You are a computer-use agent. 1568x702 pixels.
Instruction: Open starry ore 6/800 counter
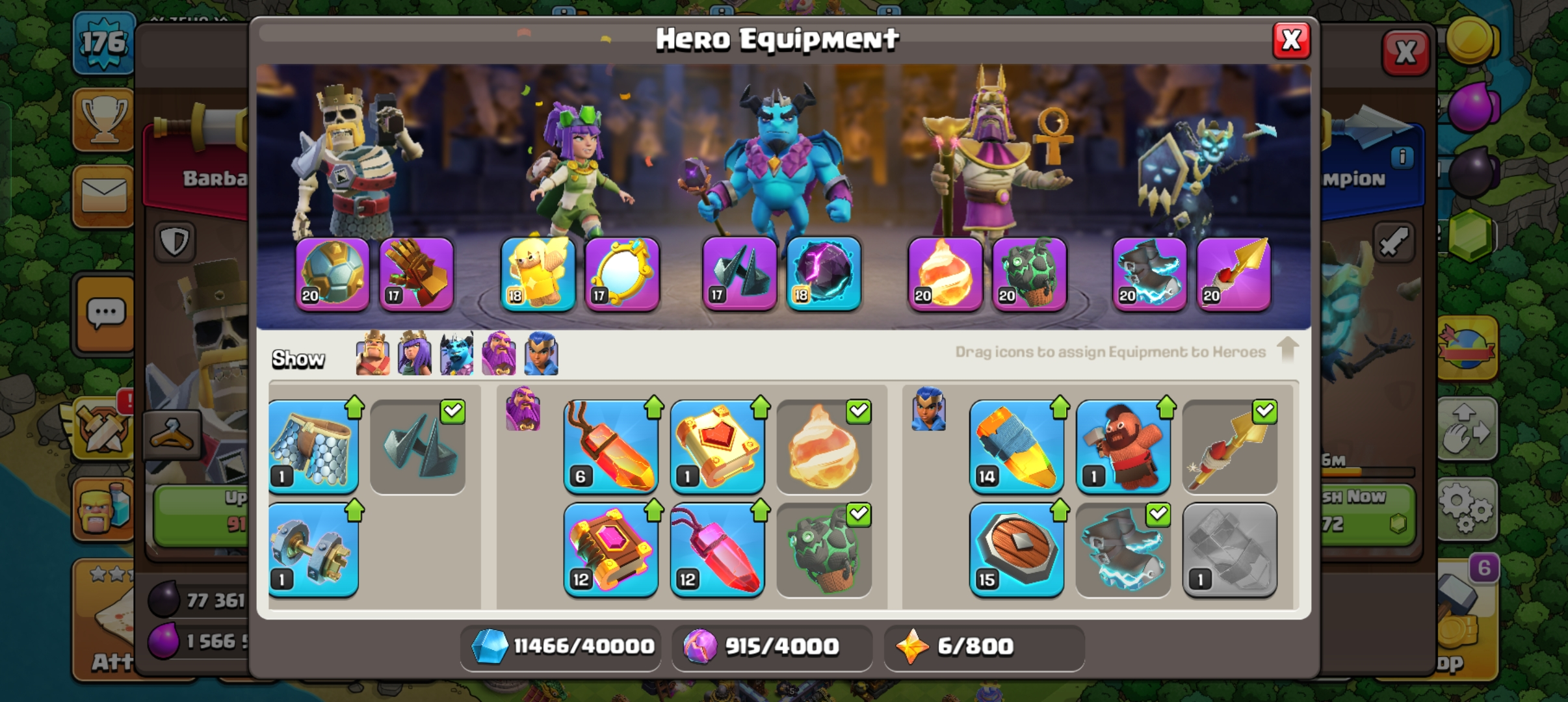pyautogui.click(x=984, y=647)
